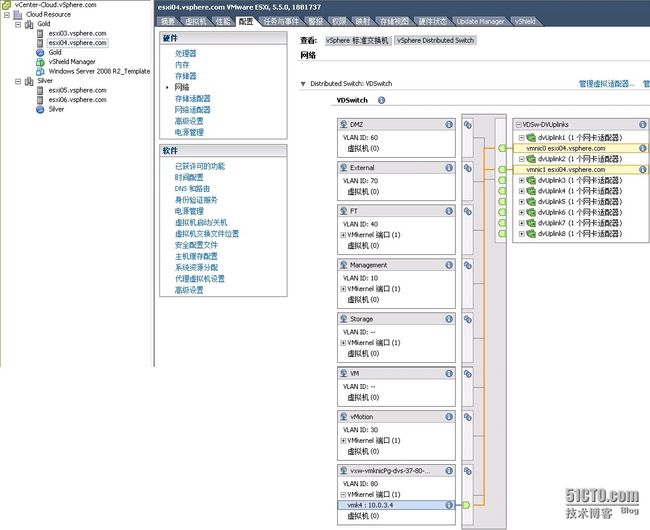
Task: Open Storage port group info icon
Action: [x=449, y=319]
